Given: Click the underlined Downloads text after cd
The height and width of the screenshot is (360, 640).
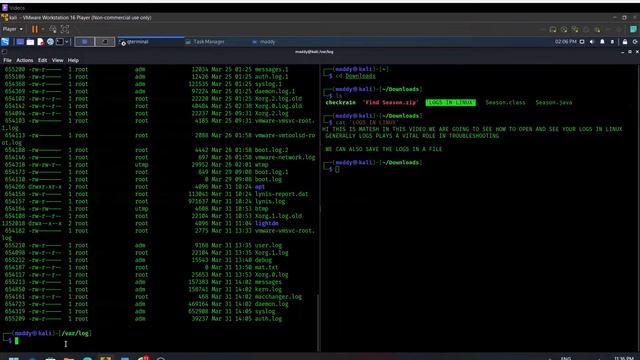Looking at the screenshot, I should point(360,76).
